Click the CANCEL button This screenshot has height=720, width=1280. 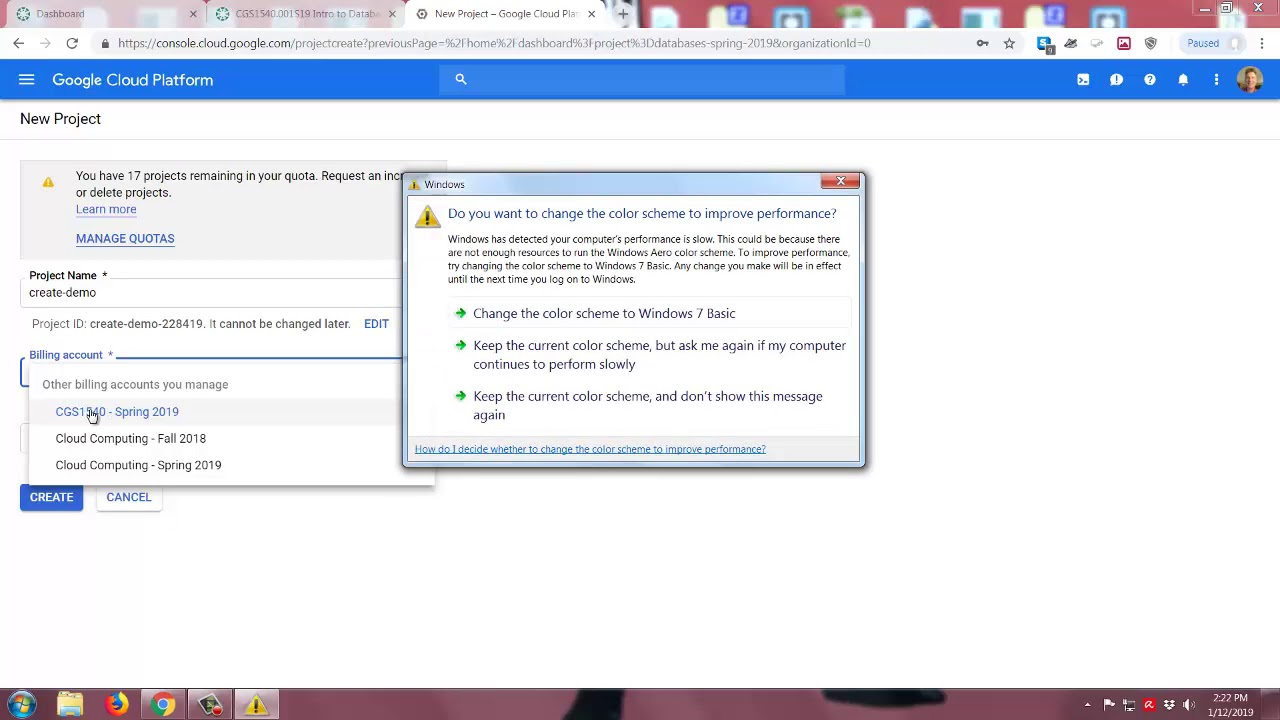coord(129,497)
